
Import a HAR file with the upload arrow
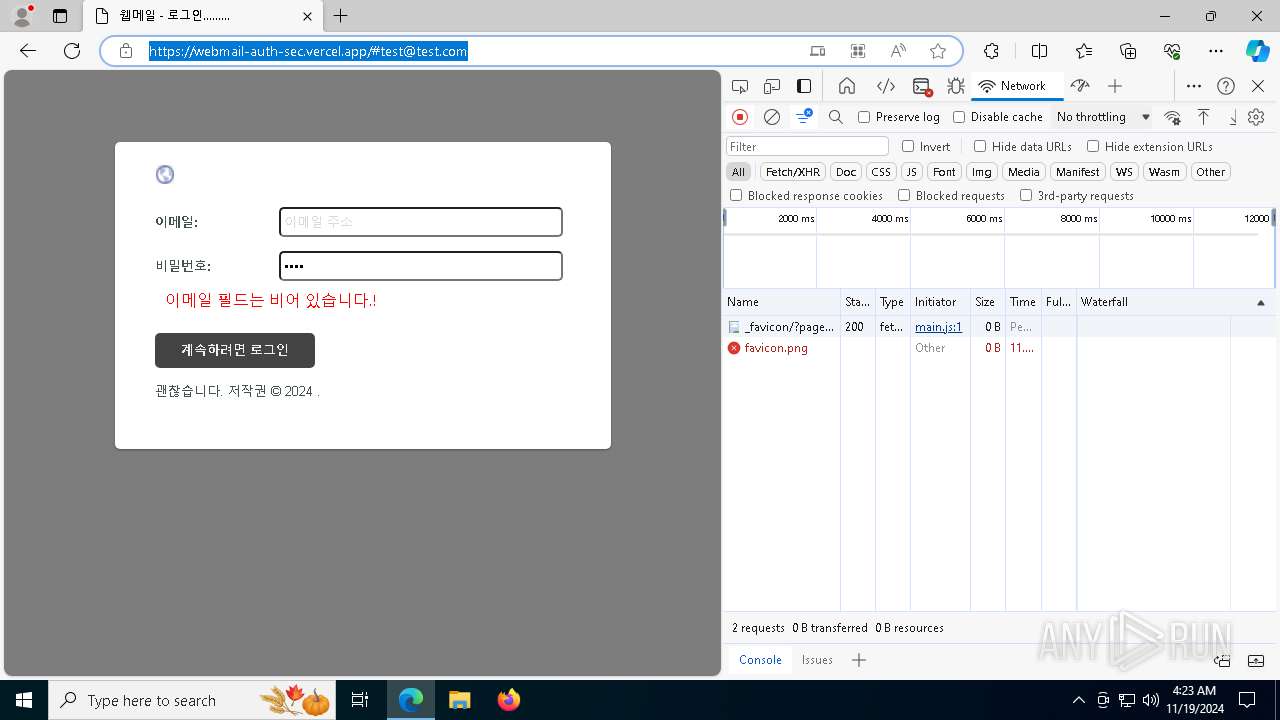[x=1204, y=117]
